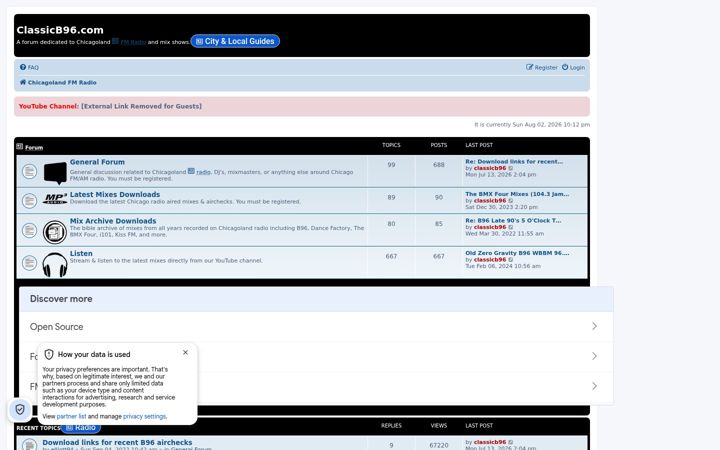This screenshot has height=450, width=720.
Task: Open Latest Mixes Downloads forum
Action: pos(115,195)
